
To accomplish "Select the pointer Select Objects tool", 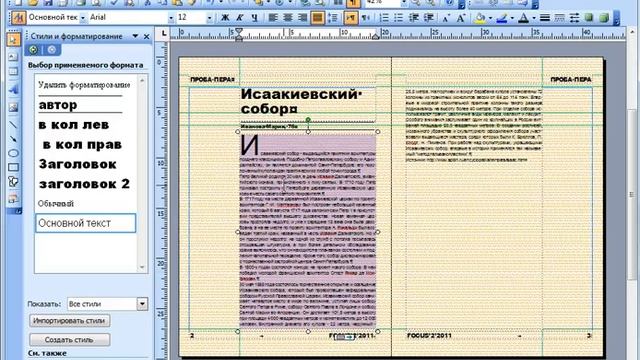I will click(x=13, y=40).
